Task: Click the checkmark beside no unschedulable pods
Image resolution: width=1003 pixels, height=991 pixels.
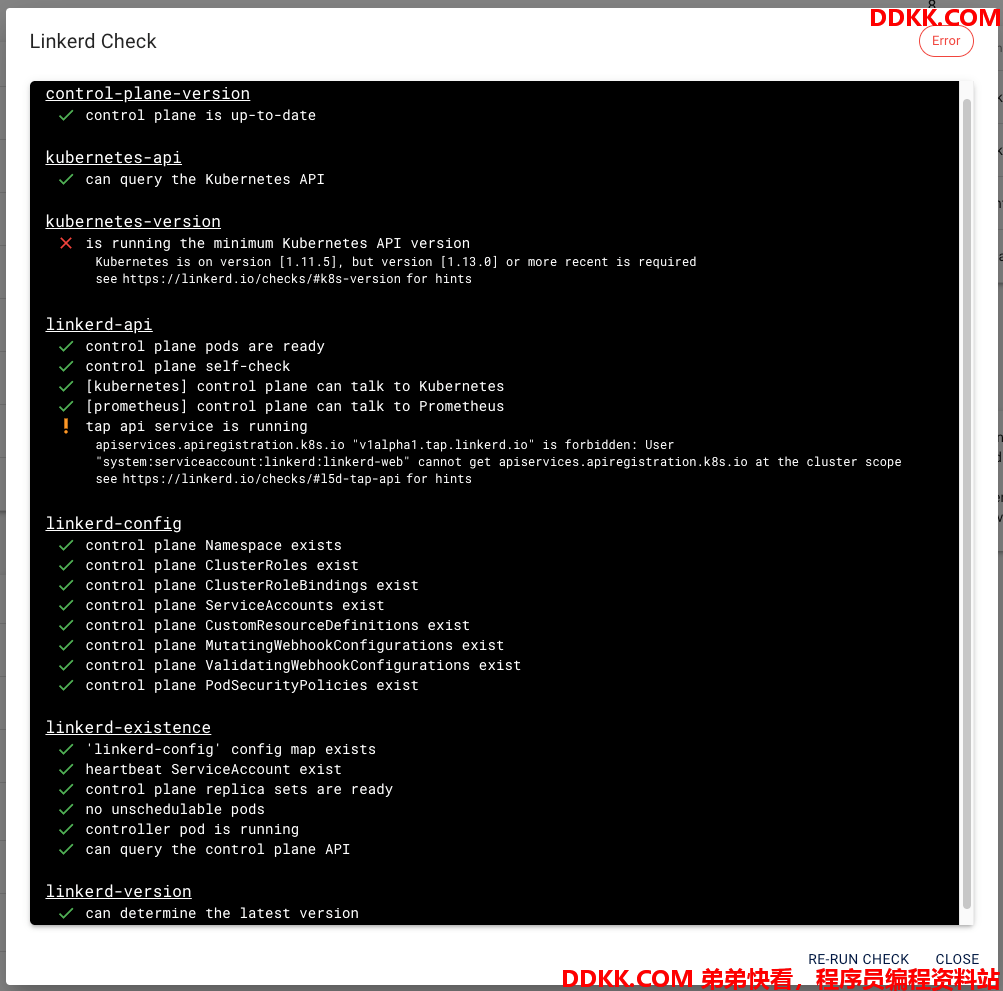Action: click(x=66, y=809)
